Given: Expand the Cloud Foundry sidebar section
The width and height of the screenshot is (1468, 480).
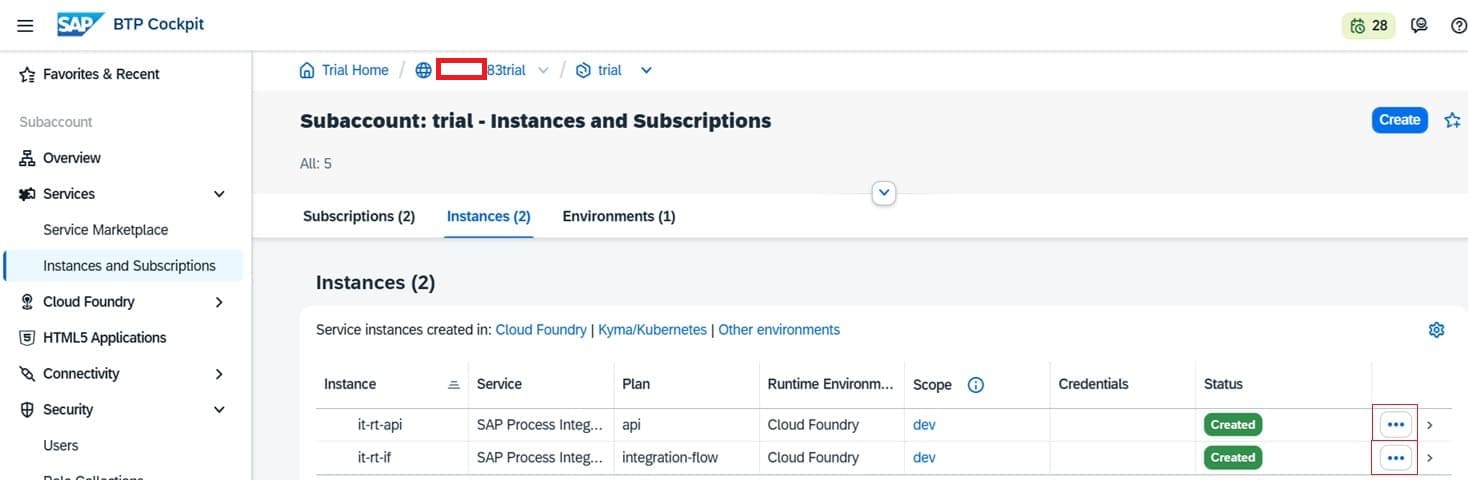Looking at the screenshot, I should click(x=219, y=302).
